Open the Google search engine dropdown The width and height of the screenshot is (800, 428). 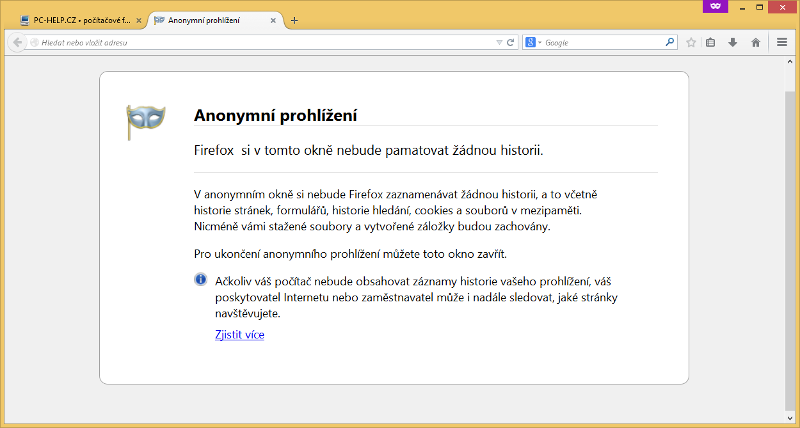pos(533,43)
